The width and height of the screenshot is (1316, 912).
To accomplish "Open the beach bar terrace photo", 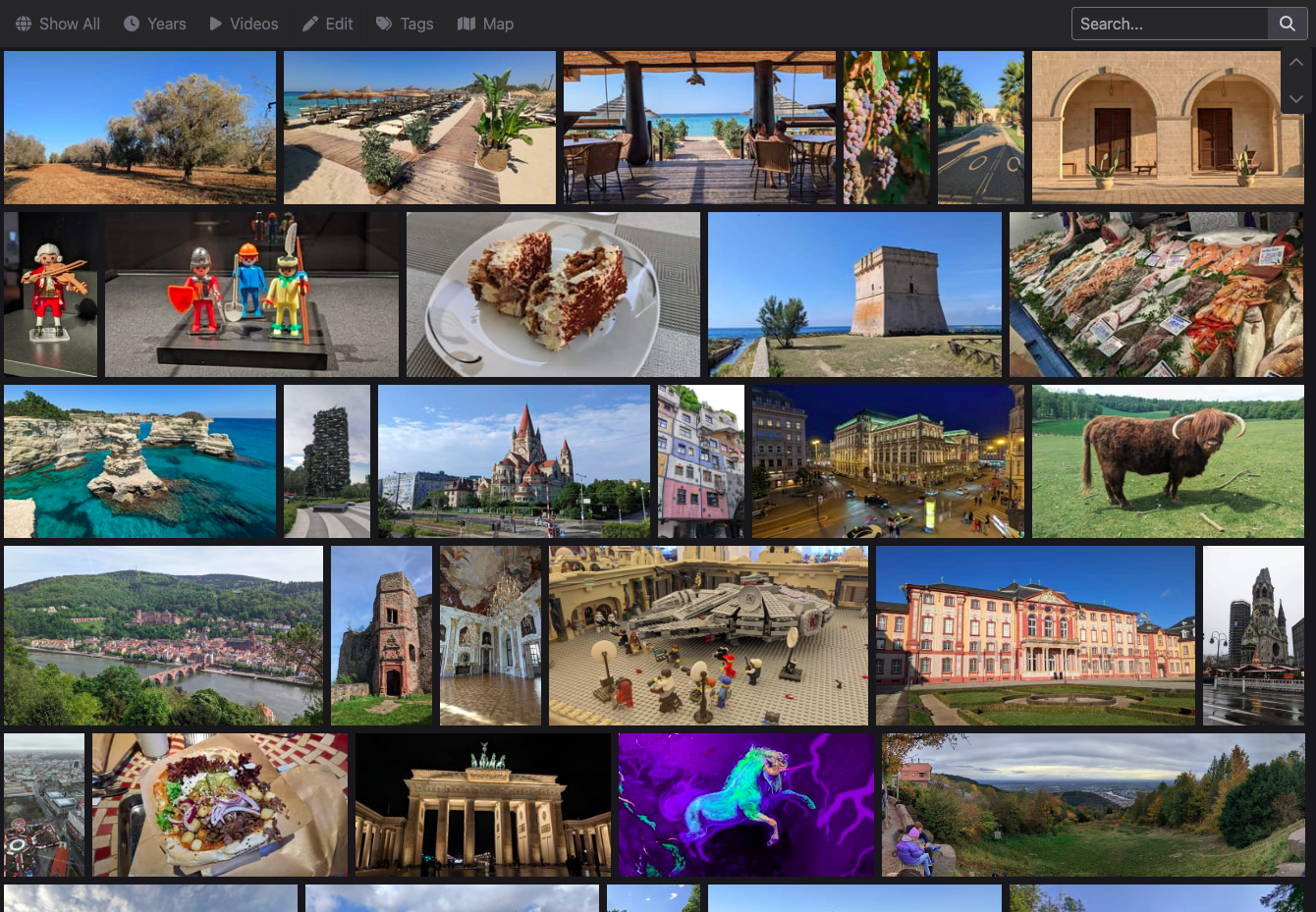I will [699, 128].
